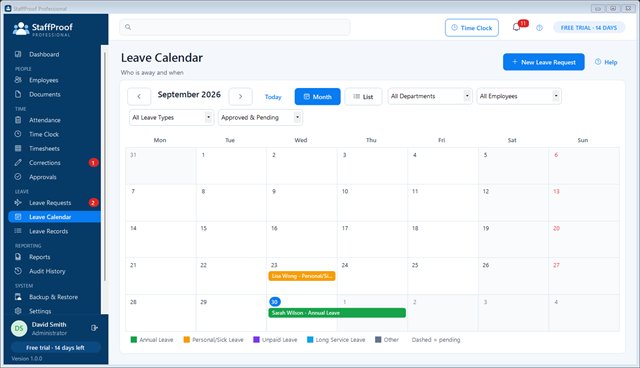Go to the Attendance sidebar icon
The image size is (640, 368).
click(x=18, y=120)
